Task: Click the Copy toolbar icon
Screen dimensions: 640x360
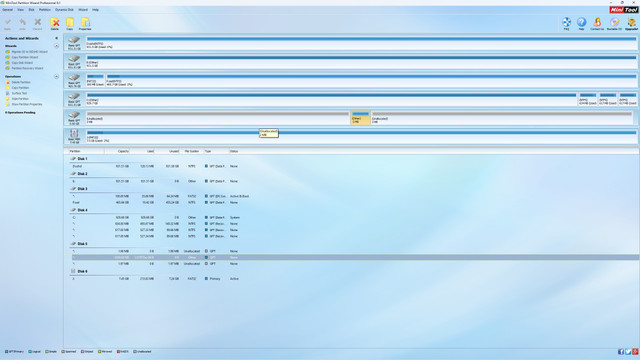Action: [x=70, y=24]
